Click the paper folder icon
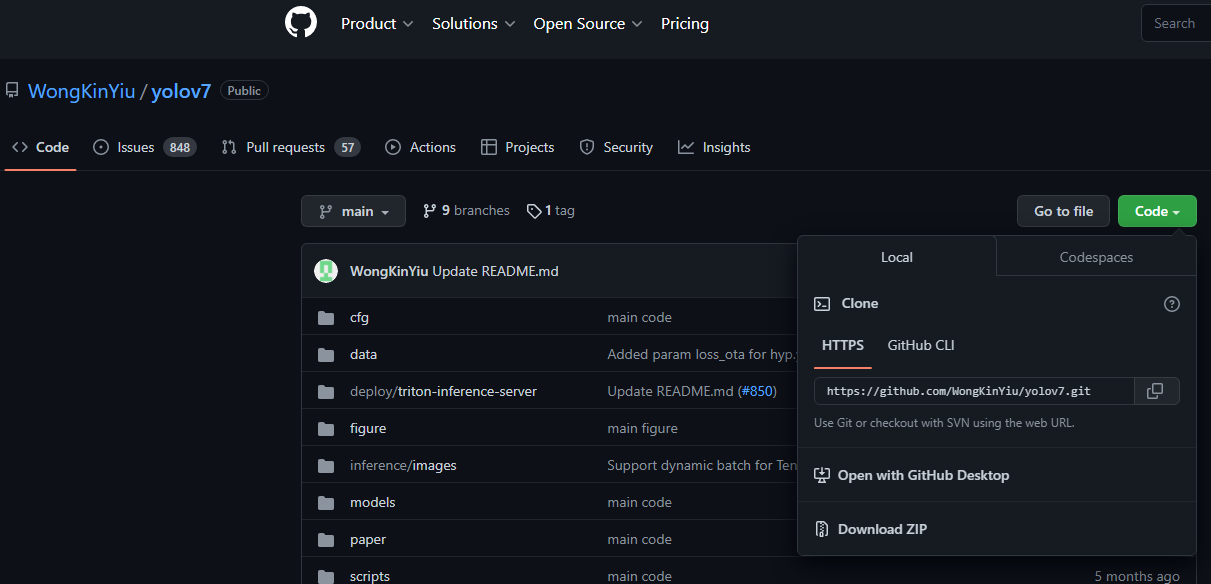The image size is (1211, 584). (326, 540)
